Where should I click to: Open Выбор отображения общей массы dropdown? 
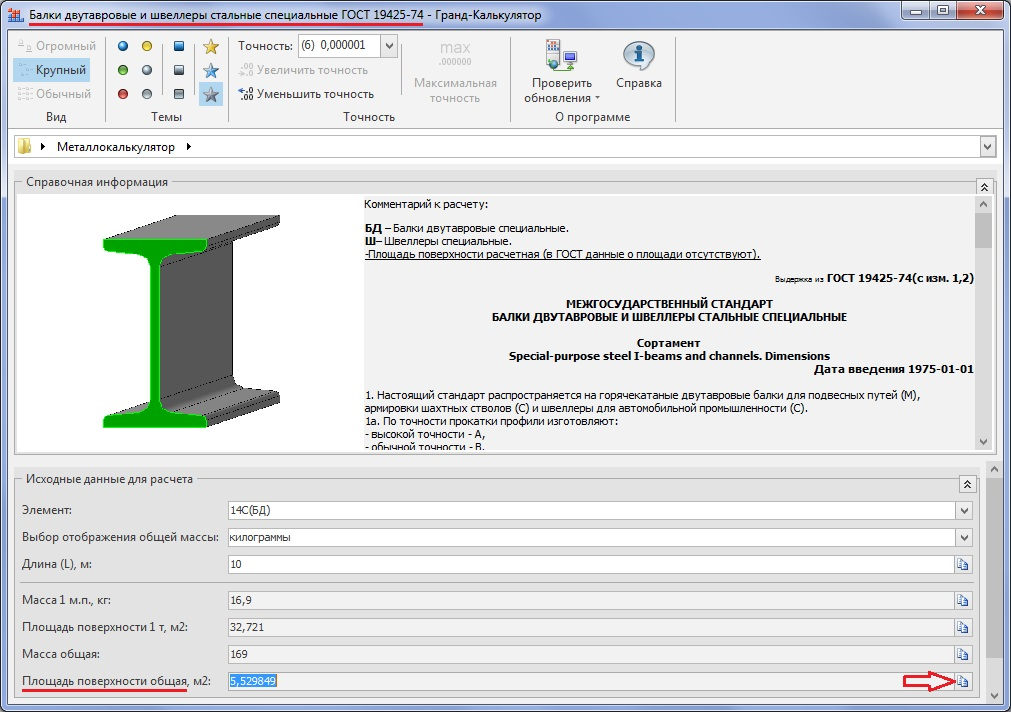click(964, 538)
